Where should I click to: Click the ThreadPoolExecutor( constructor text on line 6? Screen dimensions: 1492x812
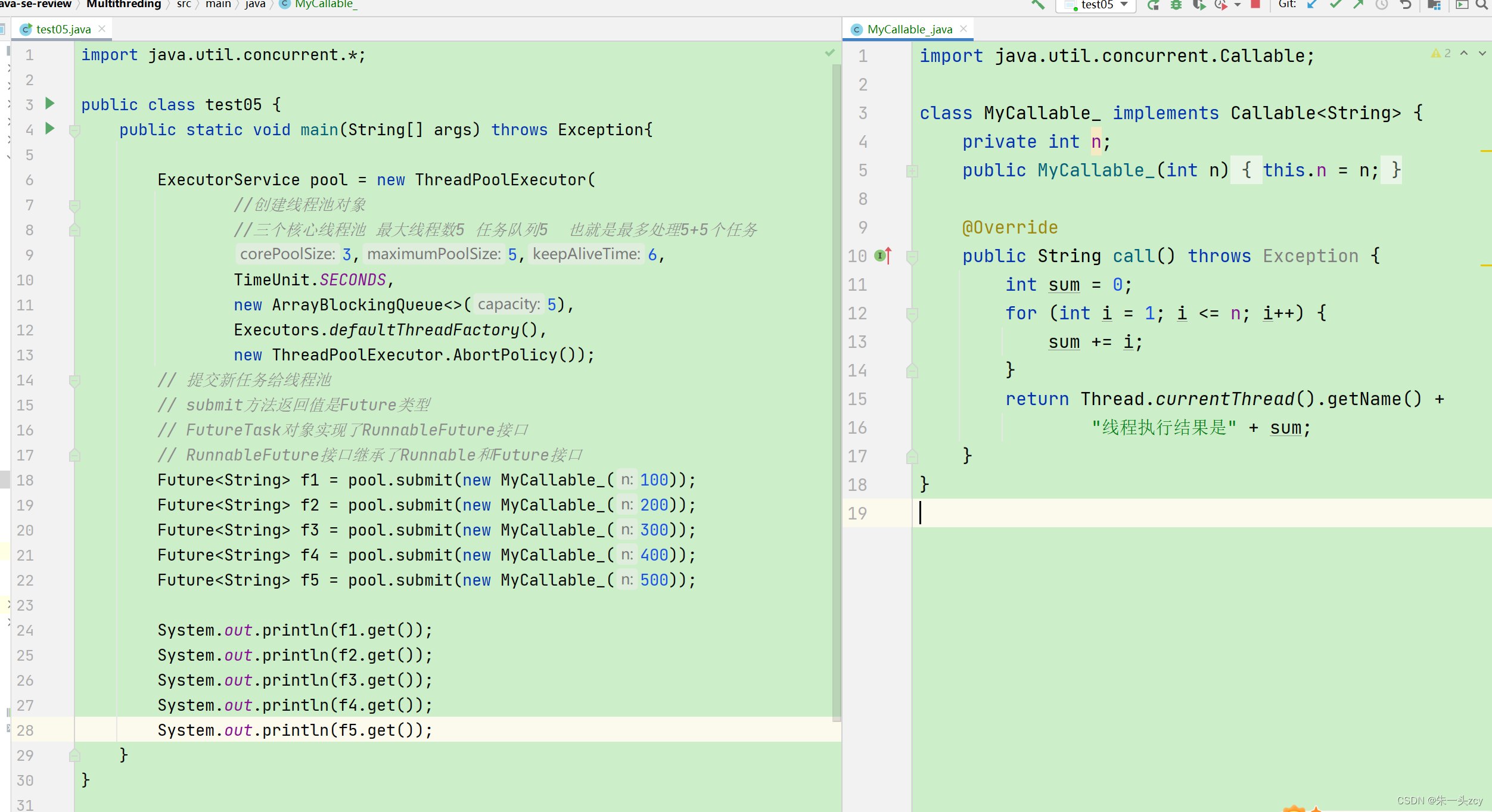pos(505,179)
